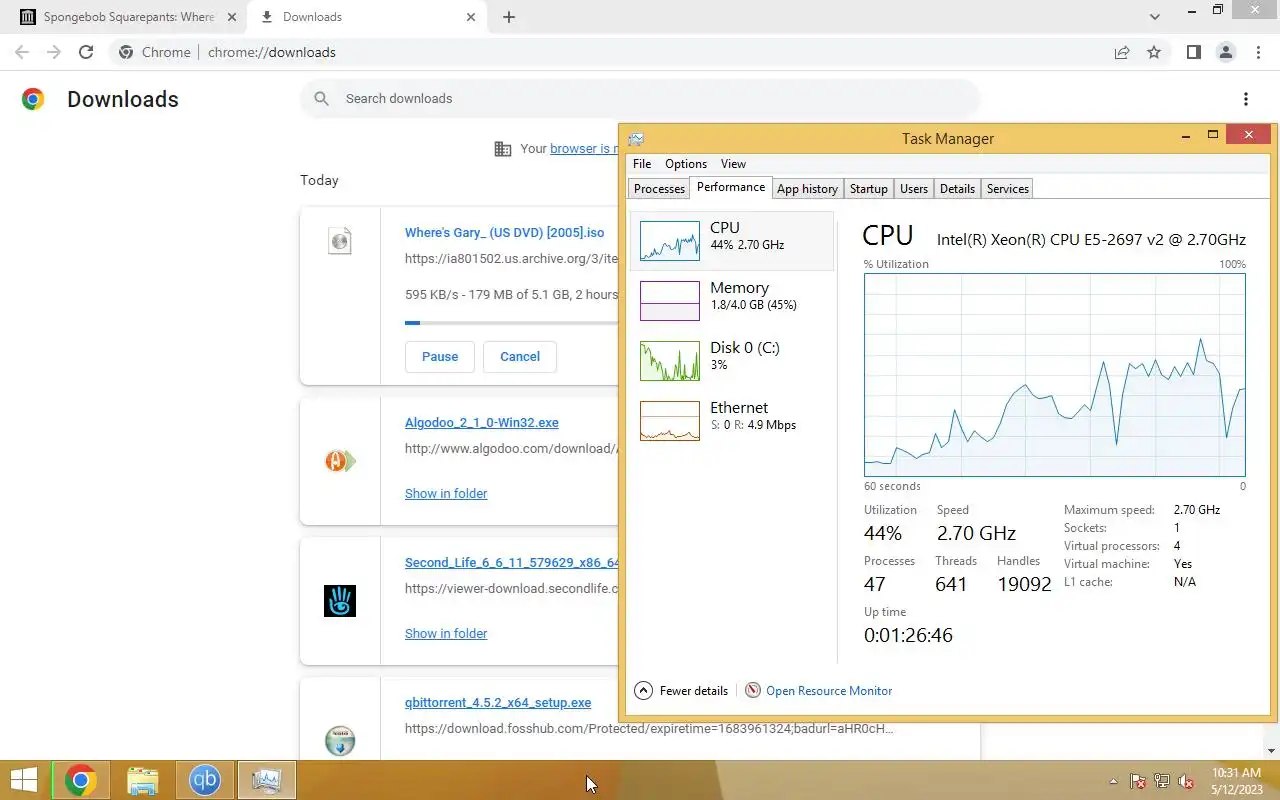Click the Second Life installer file icon

(x=340, y=601)
